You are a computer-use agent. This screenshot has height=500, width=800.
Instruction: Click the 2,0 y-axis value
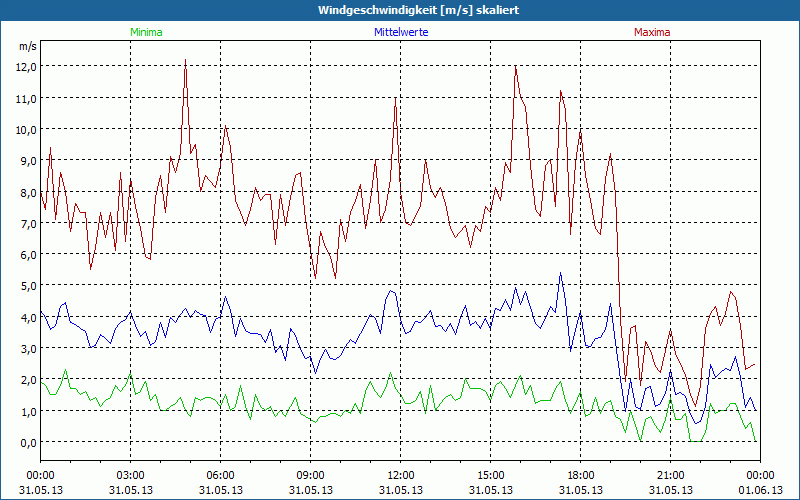(x=29, y=380)
